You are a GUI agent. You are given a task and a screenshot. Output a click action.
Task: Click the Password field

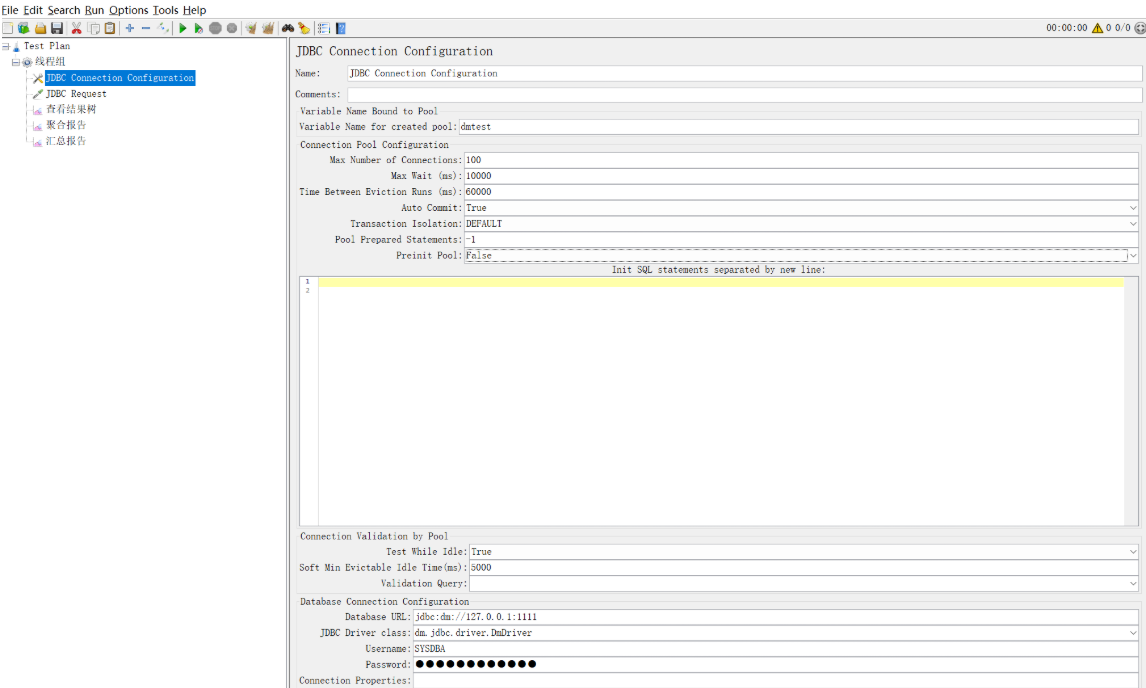click(775, 665)
